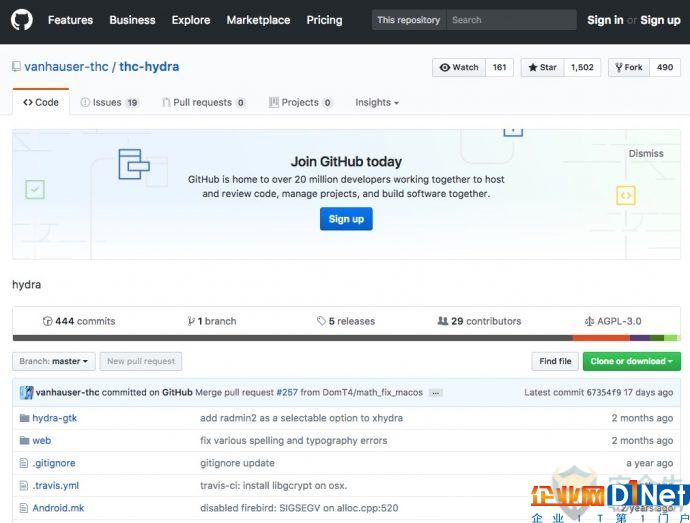Click the dark gray language bar segment

[293, 338]
